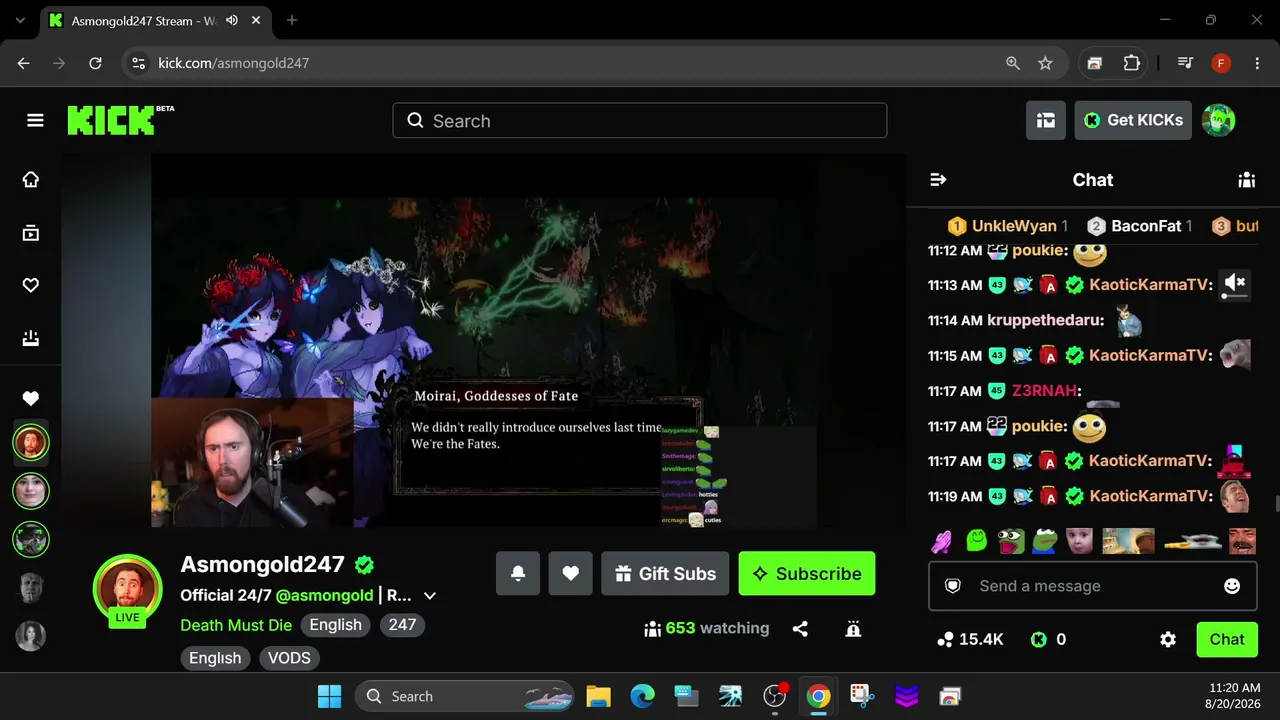This screenshot has height=720, width=1280.
Task: Open the Death Must Die category link
Action: [x=236, y=625]
